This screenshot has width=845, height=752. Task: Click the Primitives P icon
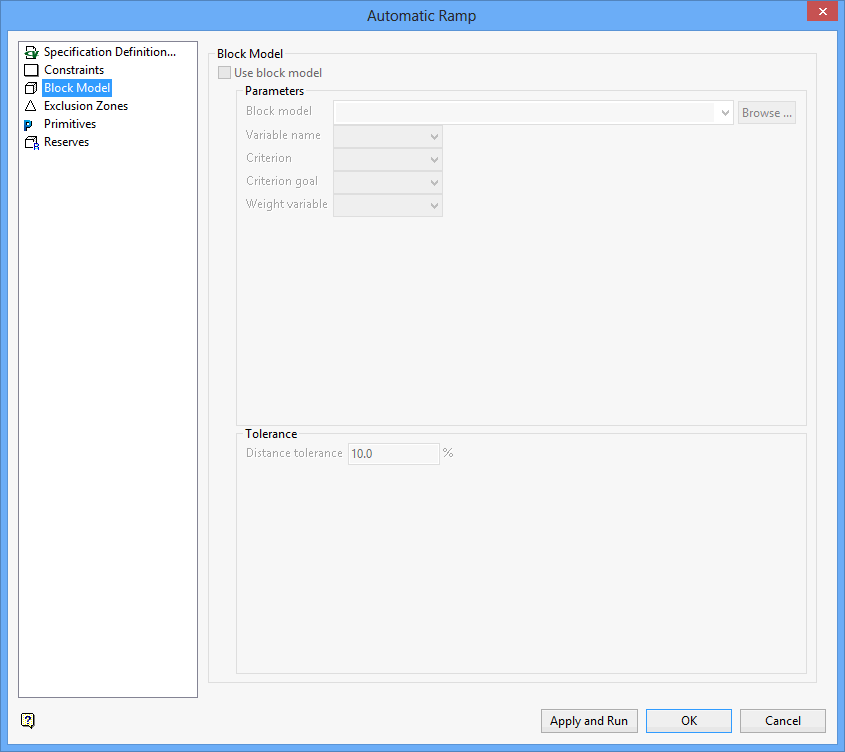point(28,125)
